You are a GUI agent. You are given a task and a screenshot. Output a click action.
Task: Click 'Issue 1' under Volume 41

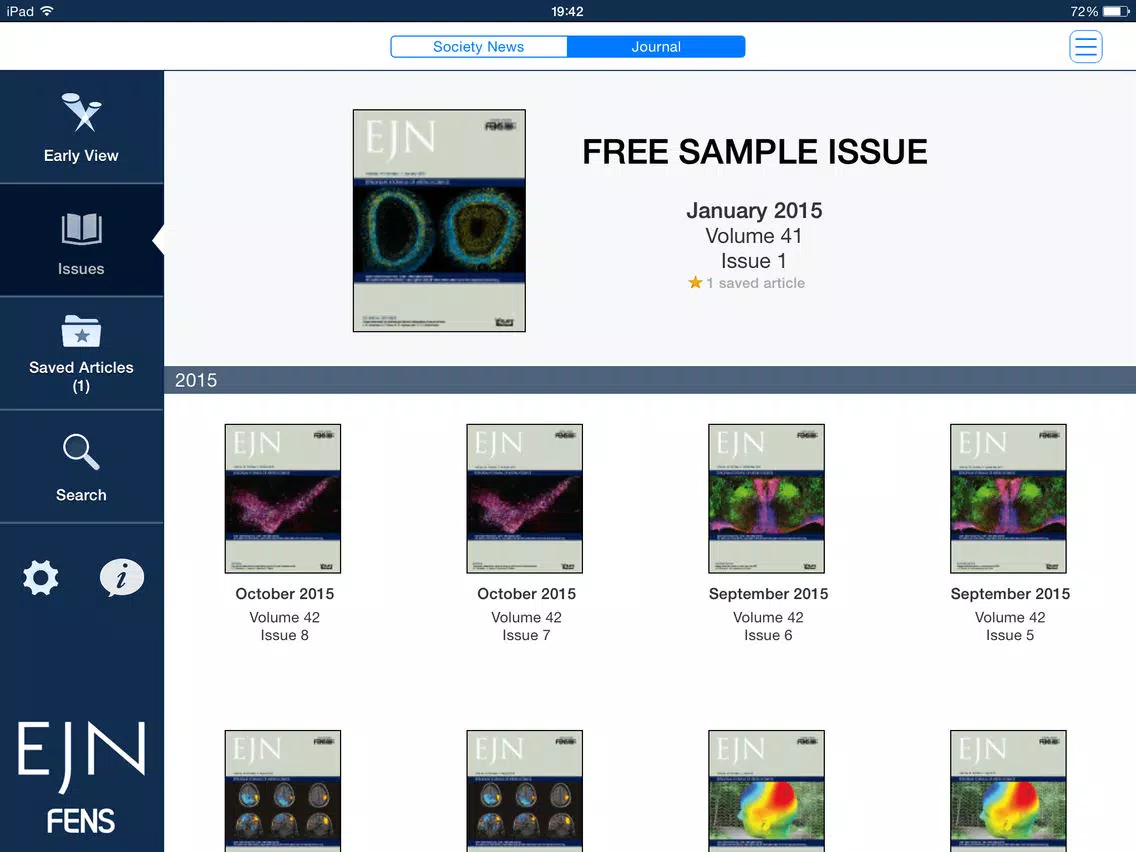click(753, 261)
